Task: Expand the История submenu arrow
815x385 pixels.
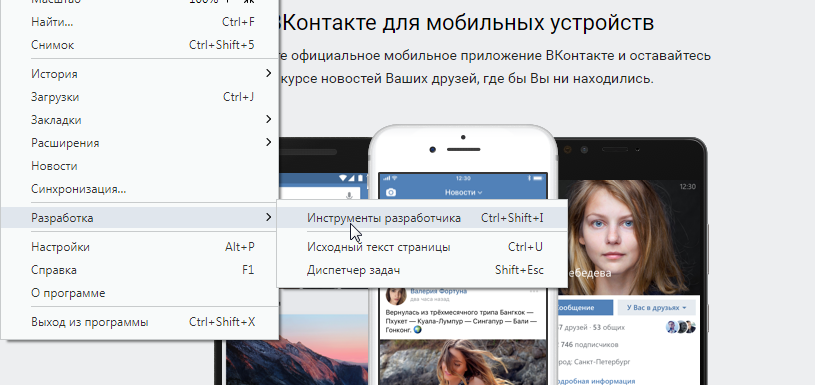Action: (268, 73)
